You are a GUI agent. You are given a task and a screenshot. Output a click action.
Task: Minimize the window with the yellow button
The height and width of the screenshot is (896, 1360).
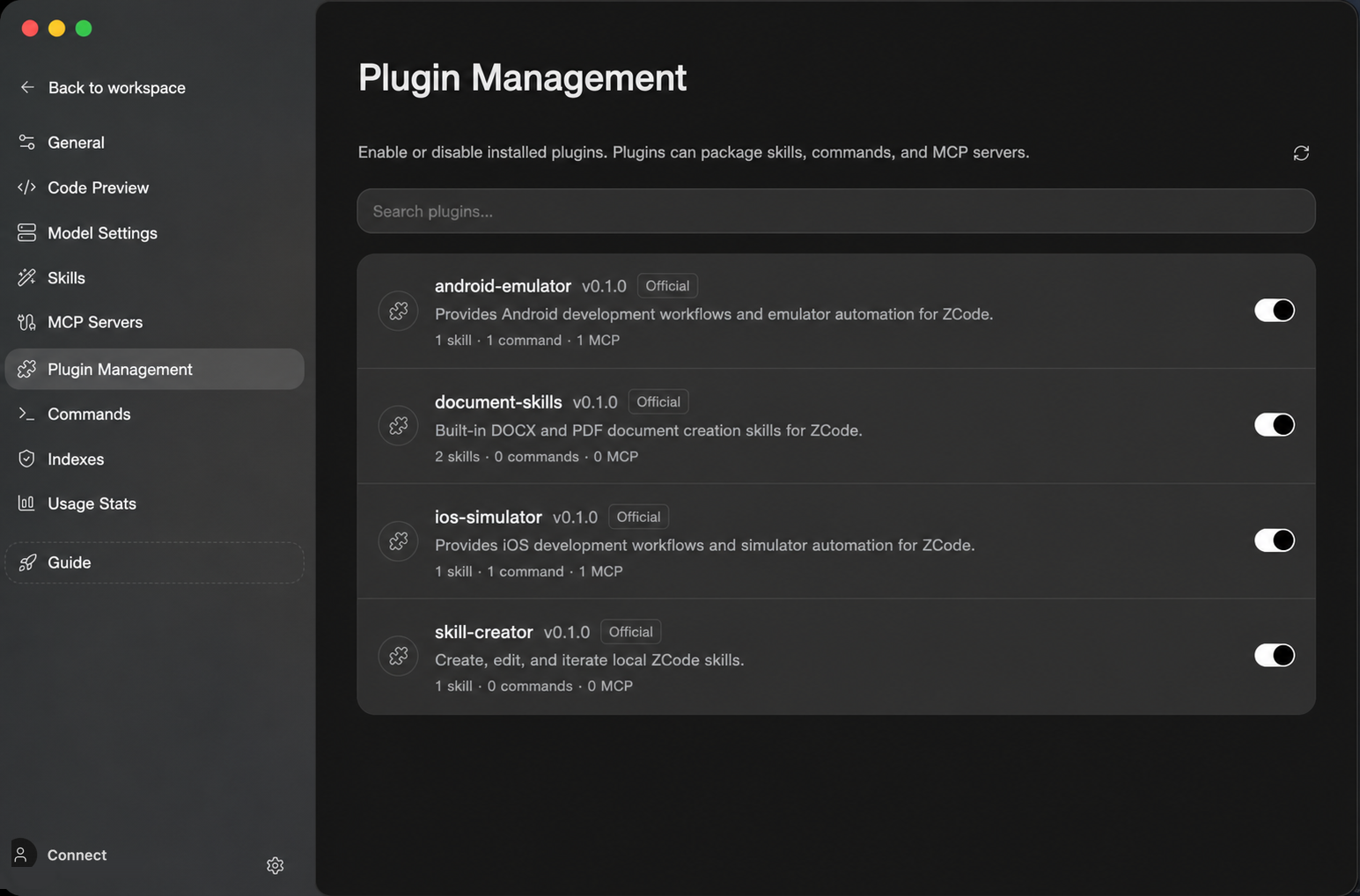tap(56, 28)
